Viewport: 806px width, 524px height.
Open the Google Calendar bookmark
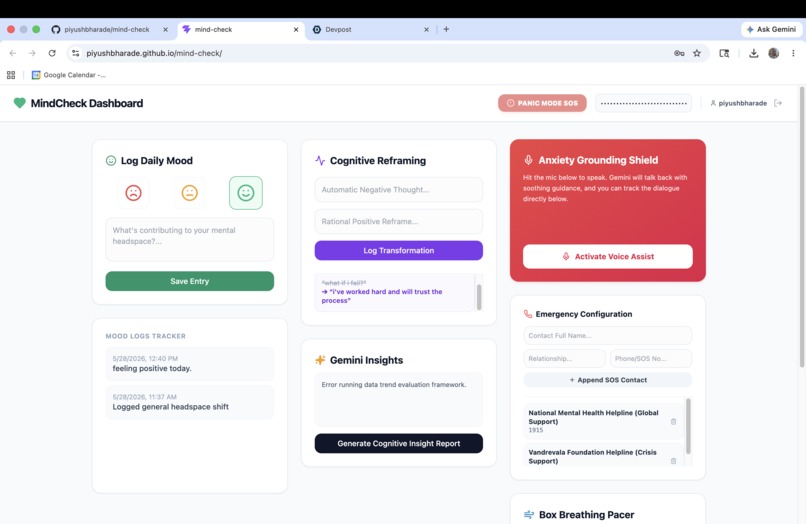pyautogui.click(x=69, y=75)
